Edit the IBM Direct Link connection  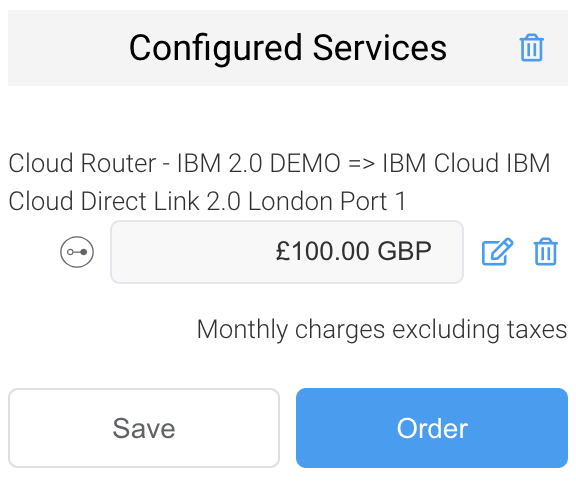click(497, 252)
